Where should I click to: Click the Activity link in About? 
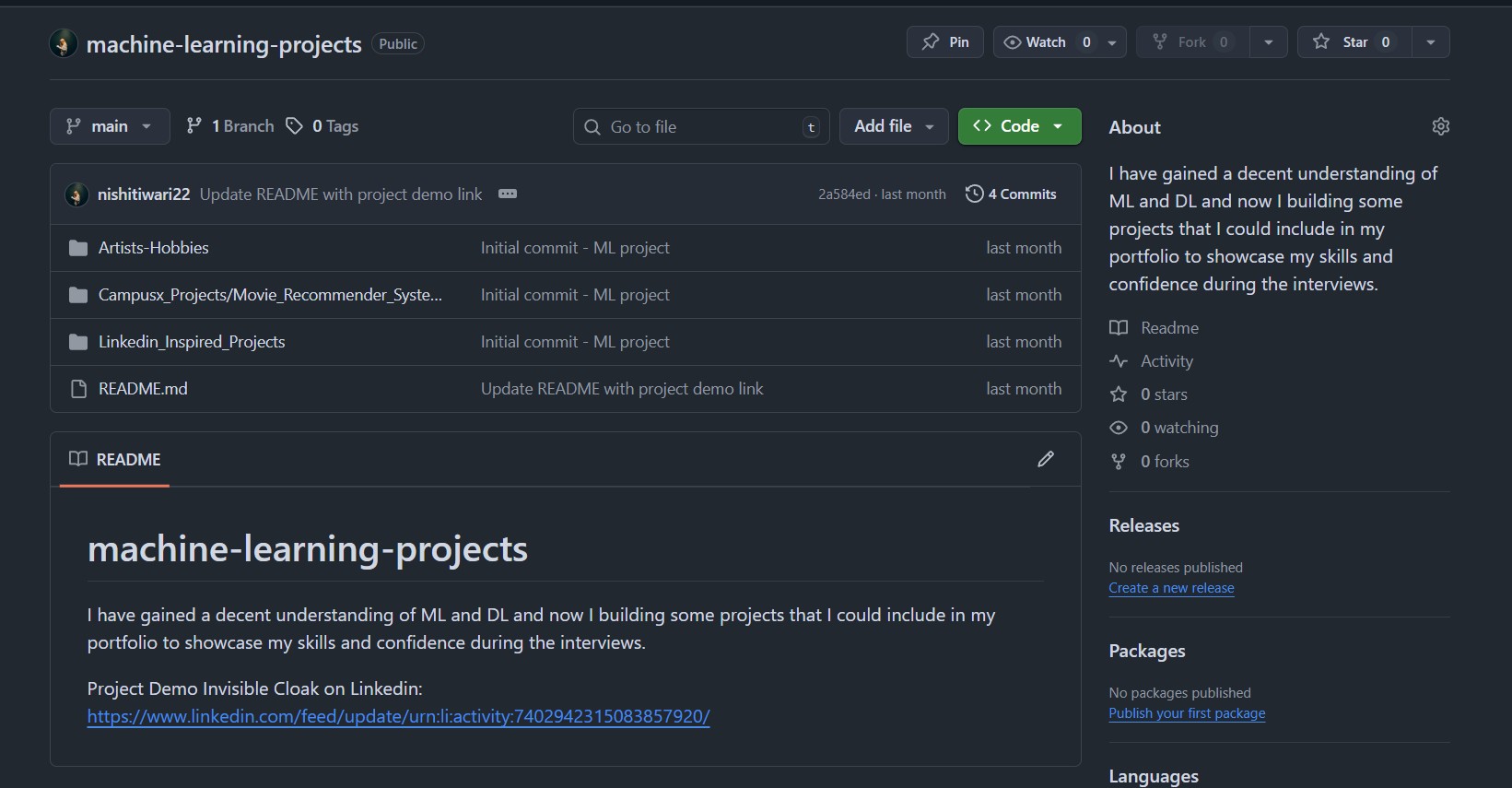click(1166, 361)
